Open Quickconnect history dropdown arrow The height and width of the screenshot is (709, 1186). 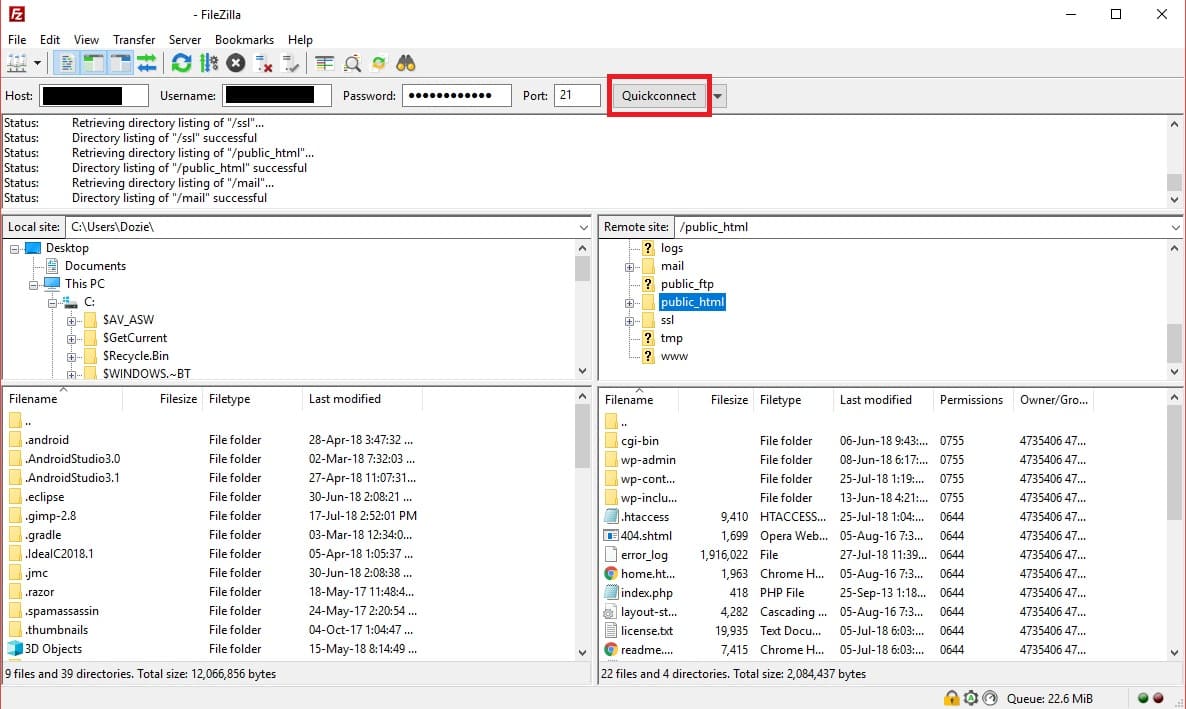[718, 96]
